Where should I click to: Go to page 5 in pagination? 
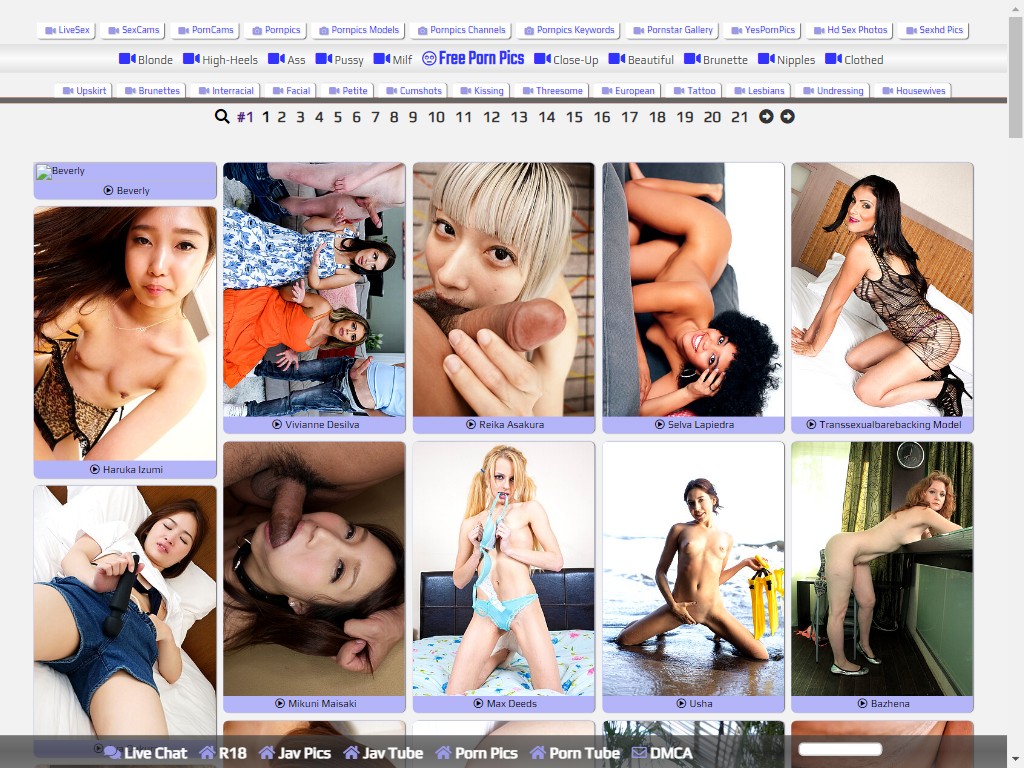[338, 117]
